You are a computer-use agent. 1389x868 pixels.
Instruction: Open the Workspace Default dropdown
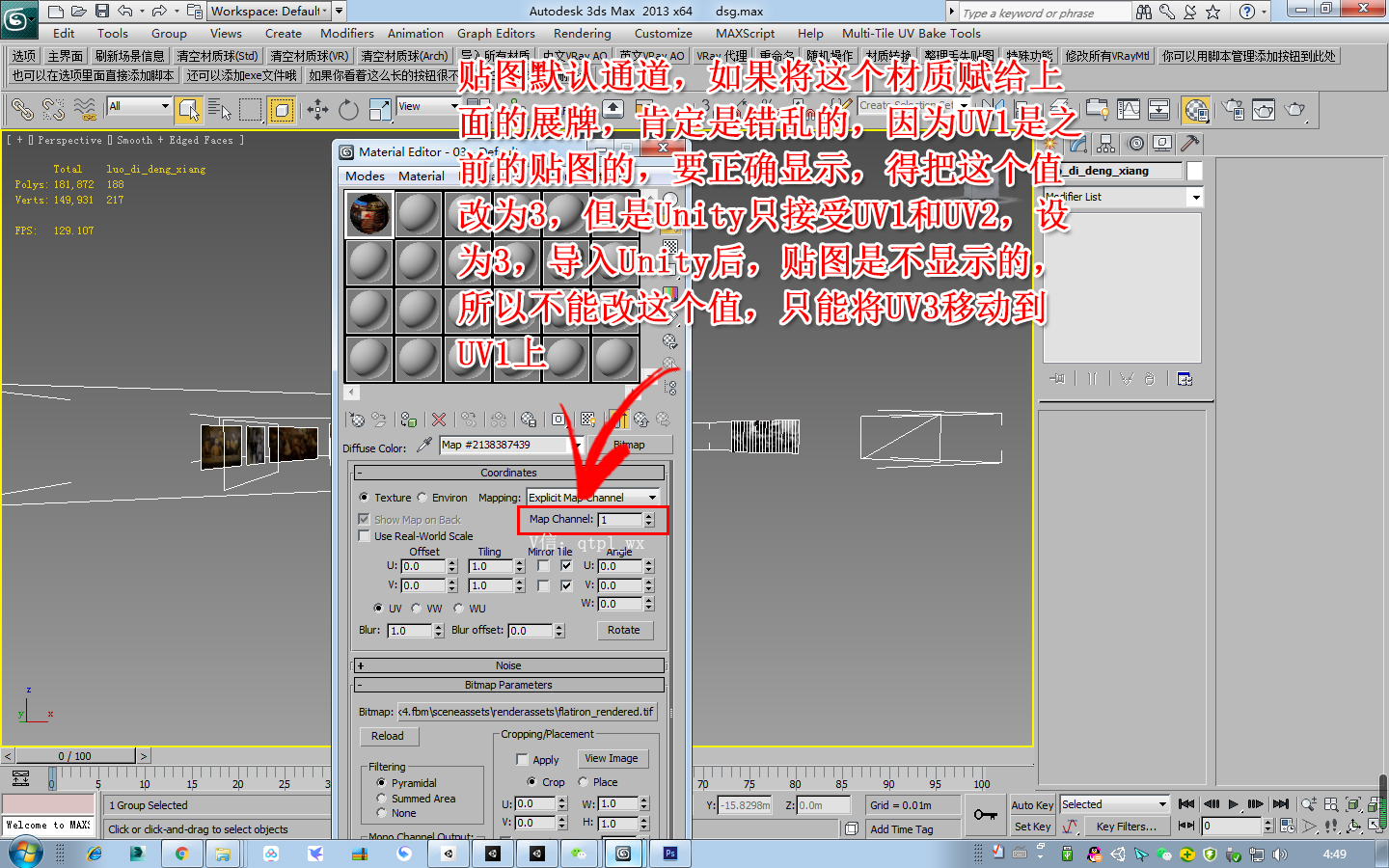pos(269,12)
